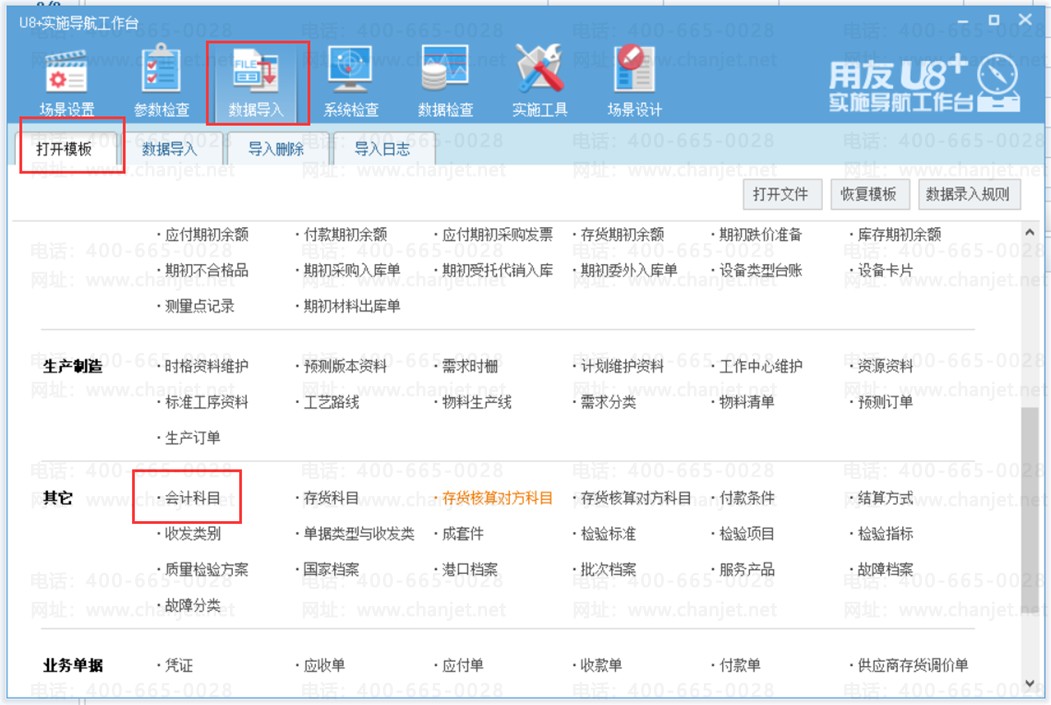The width and height of the screenshot is (1051, 705).
Task: Open the 会计科目 template link
Action: click(x=193, y=498)
